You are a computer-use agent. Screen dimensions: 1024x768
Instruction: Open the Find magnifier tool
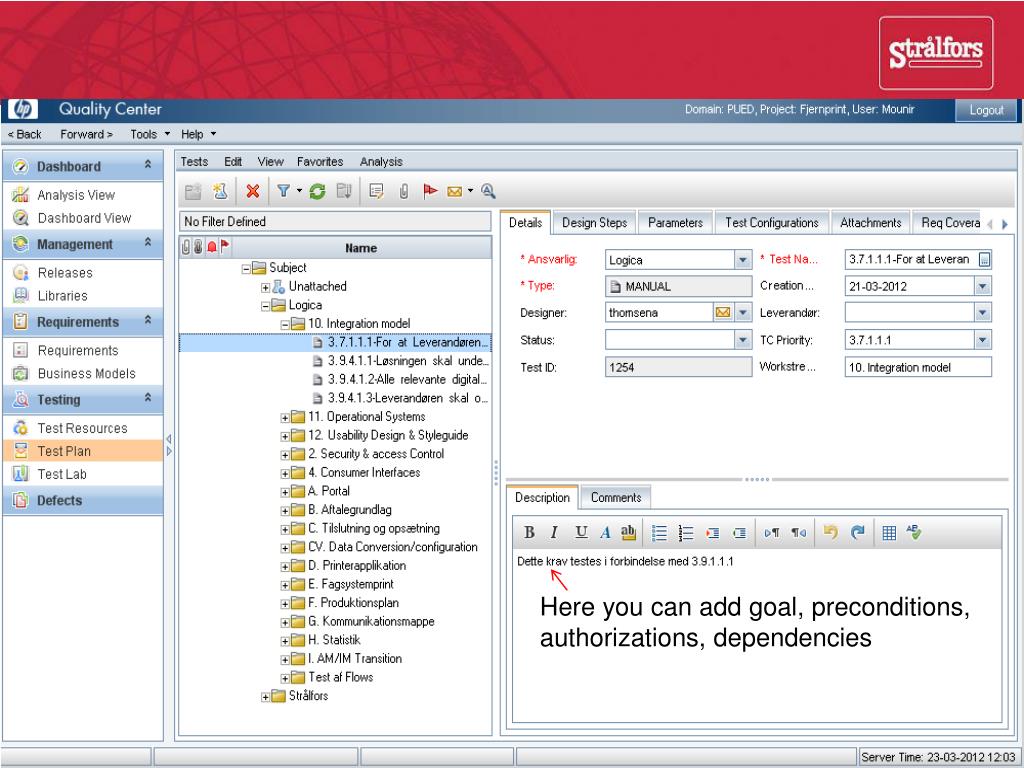click(x=488, y=191)
